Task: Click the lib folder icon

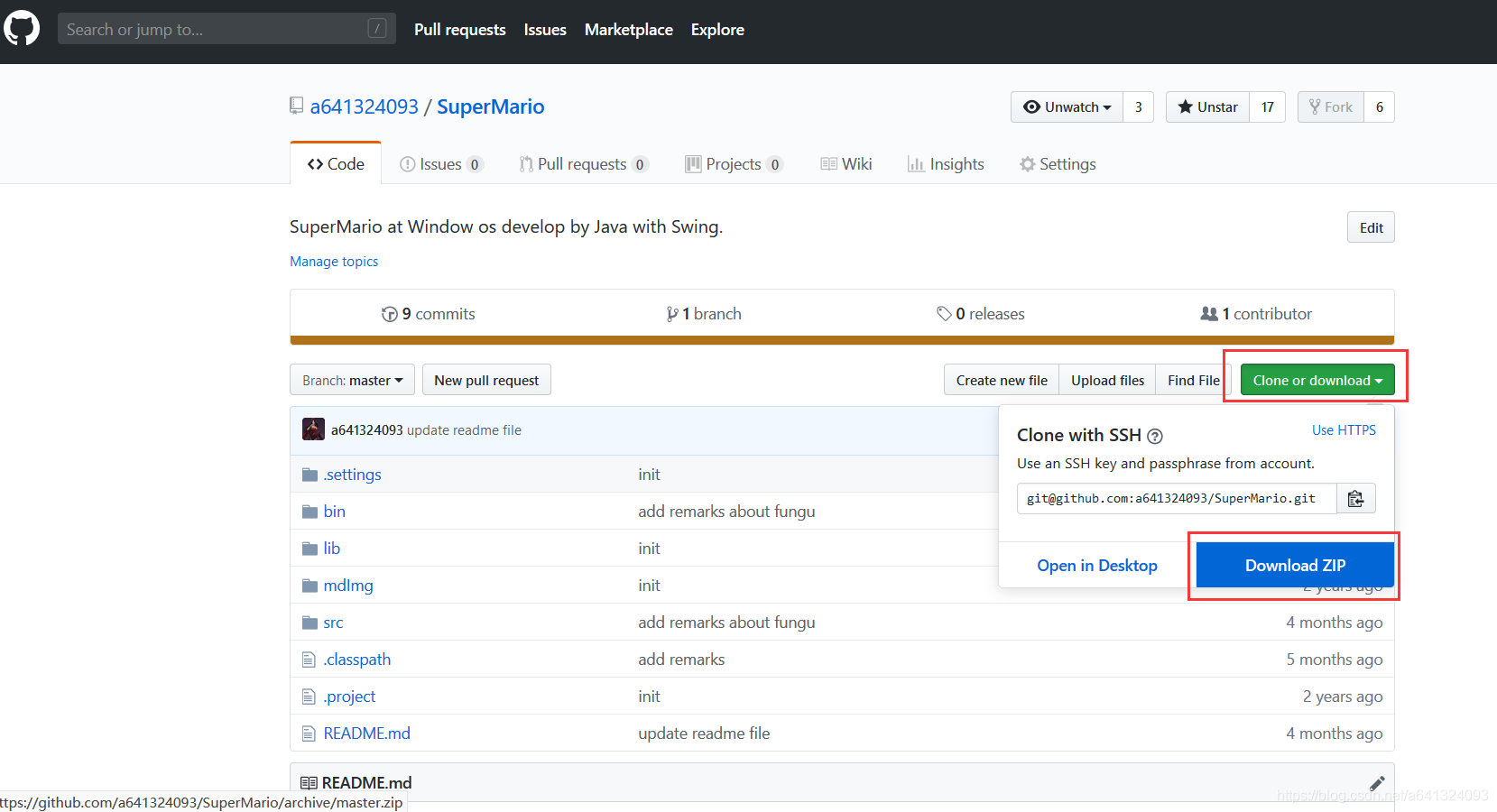Action: click(x=310, y=549)
